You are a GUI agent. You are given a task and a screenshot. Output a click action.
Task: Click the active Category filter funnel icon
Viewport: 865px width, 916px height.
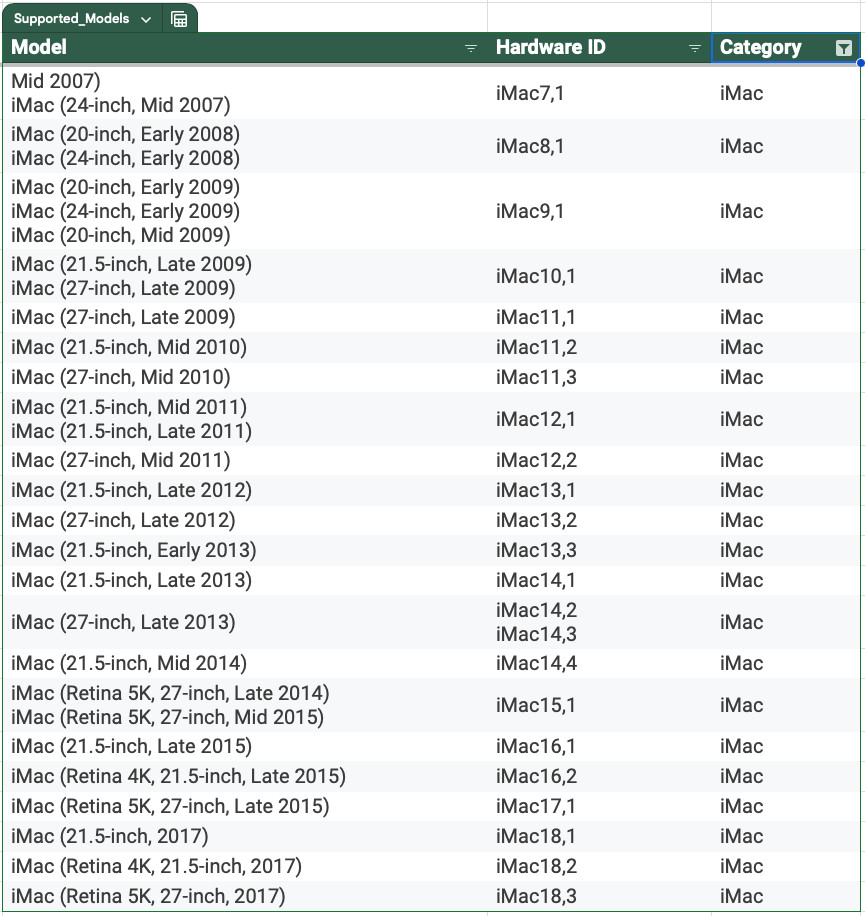(843, 48)
